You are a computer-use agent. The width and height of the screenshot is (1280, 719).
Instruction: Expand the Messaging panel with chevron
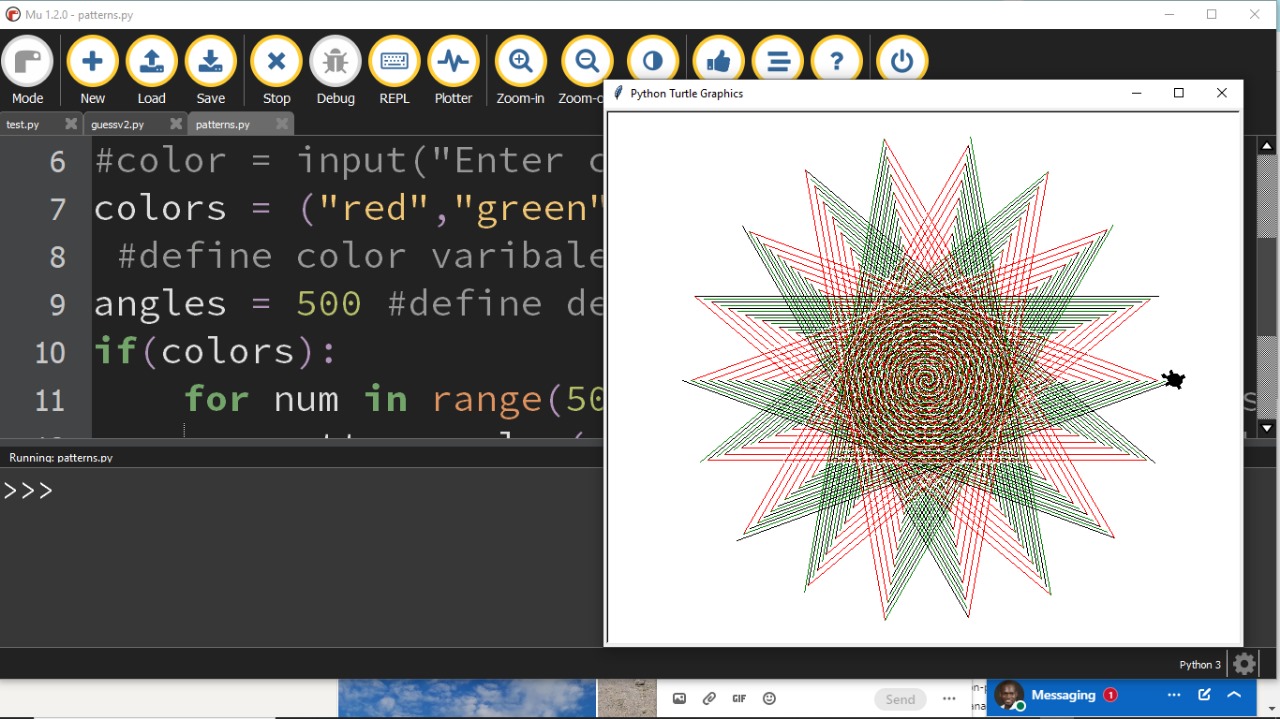1234,695
